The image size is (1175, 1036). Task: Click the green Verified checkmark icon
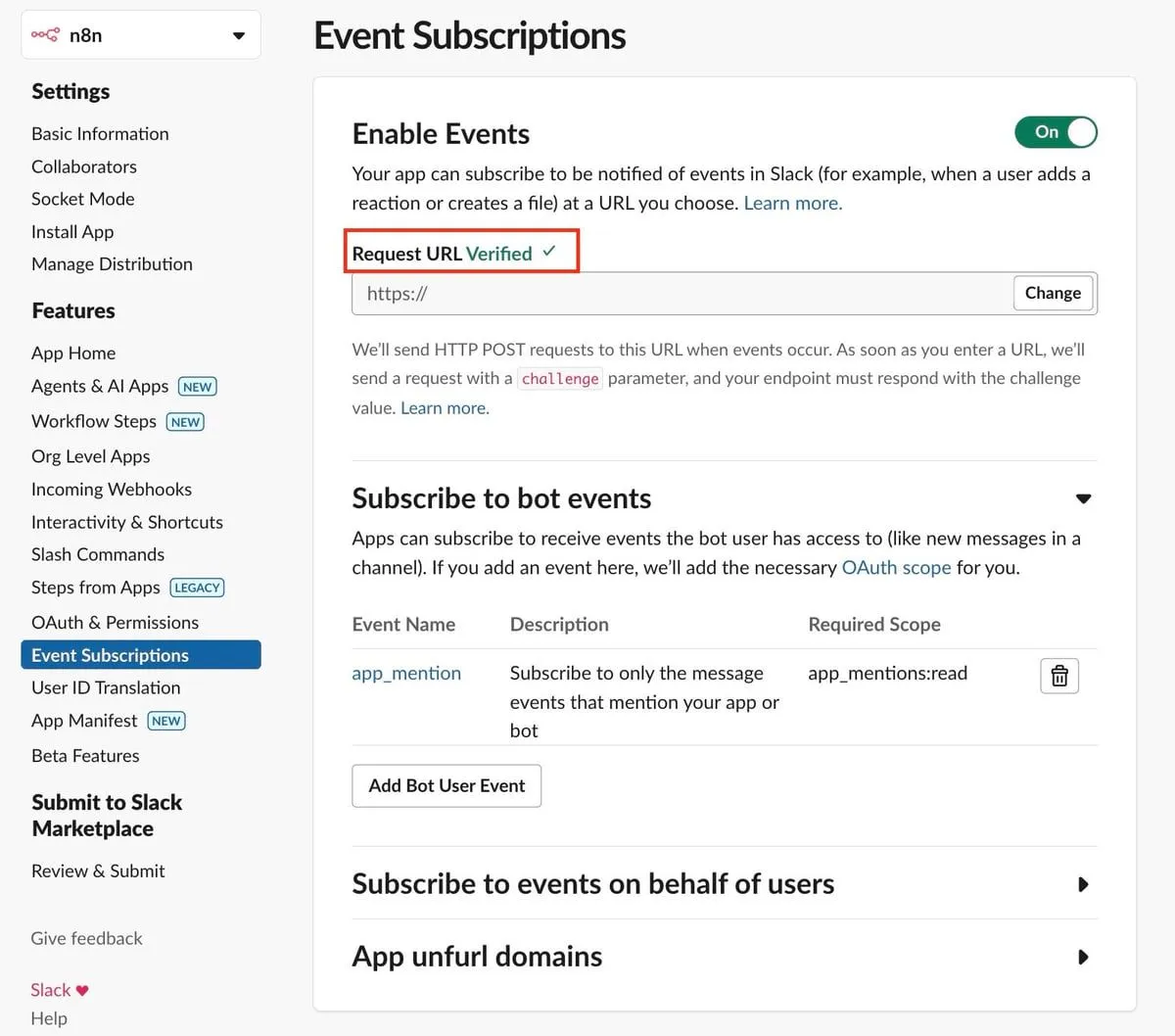click(x=549, y=252)
